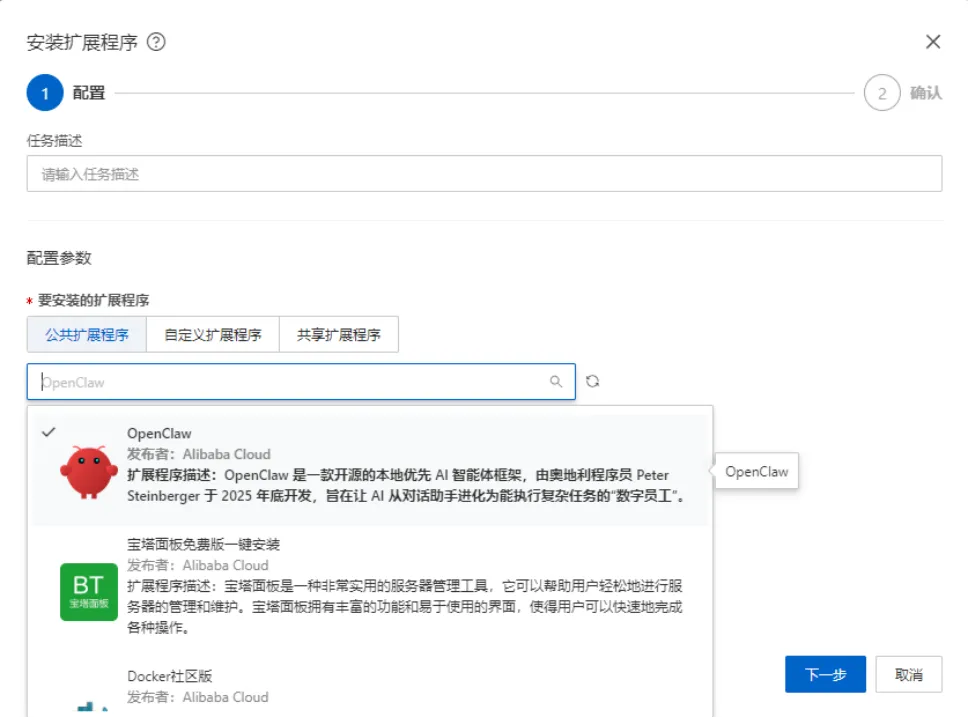Choose 宝塔面板免费版一键安装 option
The height and width of the screenshot is (718, 969).
203,544
